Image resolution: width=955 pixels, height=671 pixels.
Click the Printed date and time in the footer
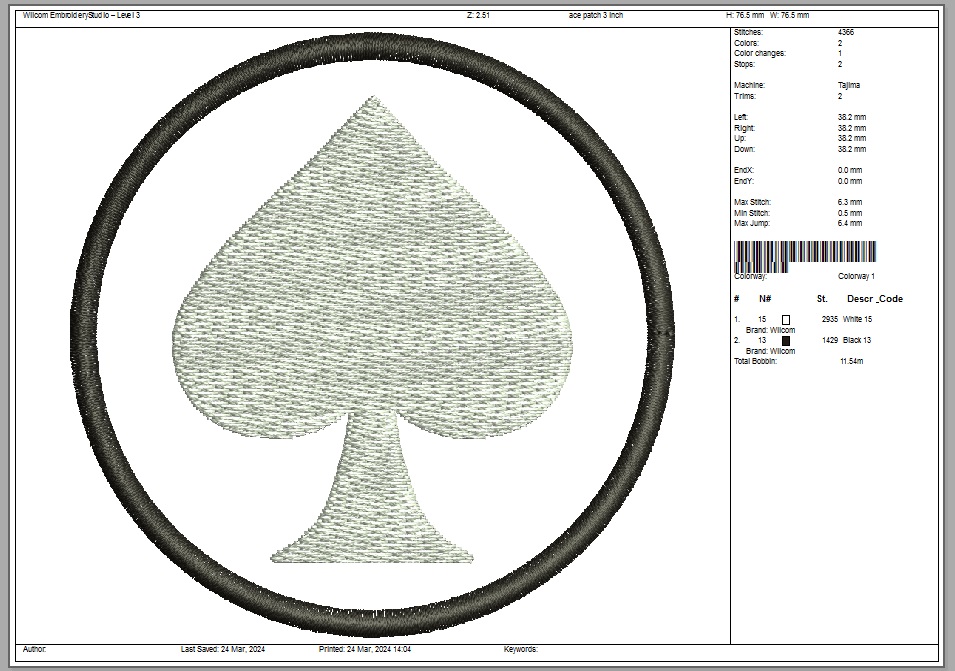click(365, 649)
